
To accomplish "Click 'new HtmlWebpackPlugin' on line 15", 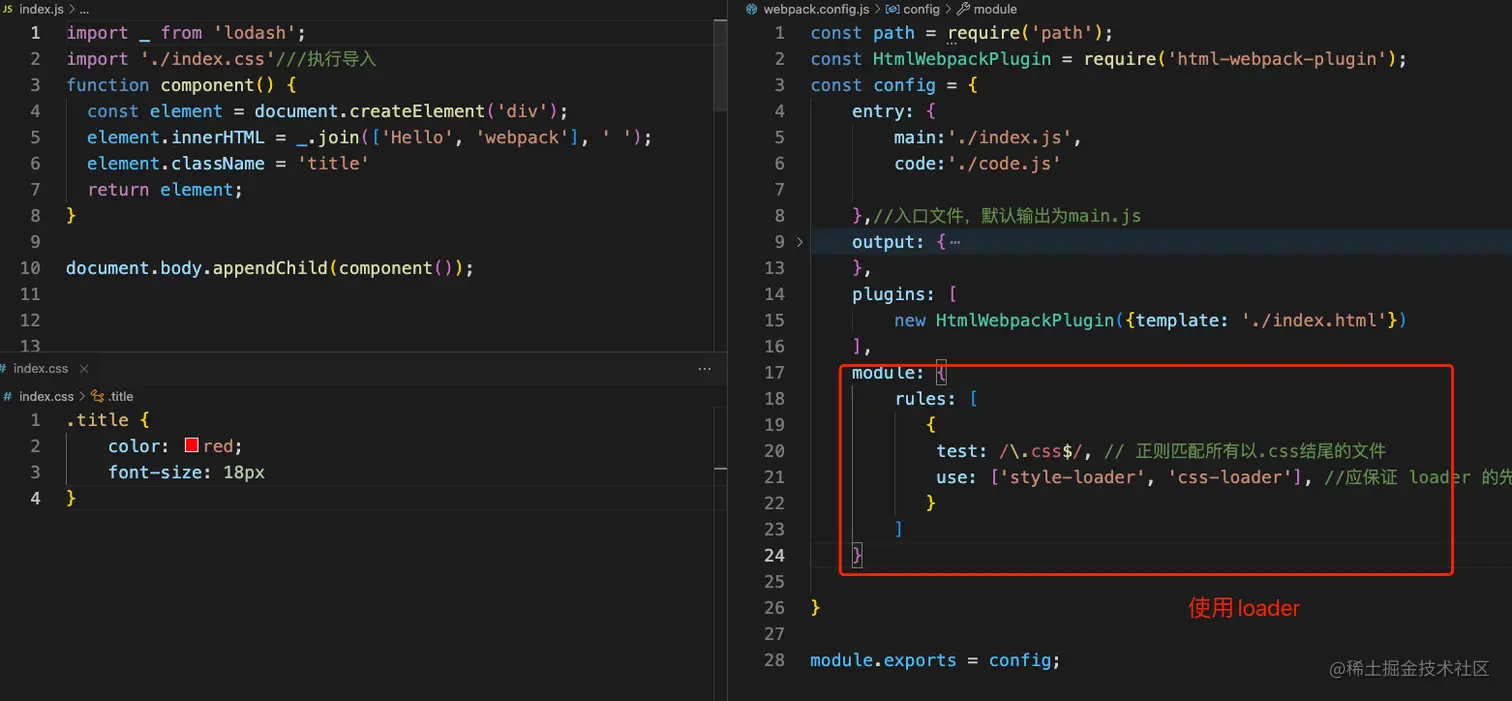I will [1004, 320].
